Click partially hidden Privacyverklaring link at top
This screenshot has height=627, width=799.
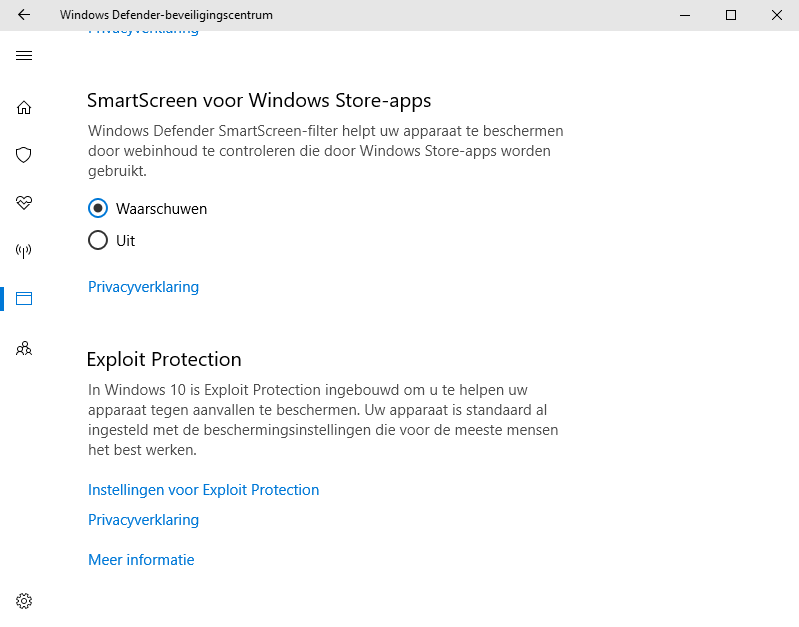coord(143,33)
